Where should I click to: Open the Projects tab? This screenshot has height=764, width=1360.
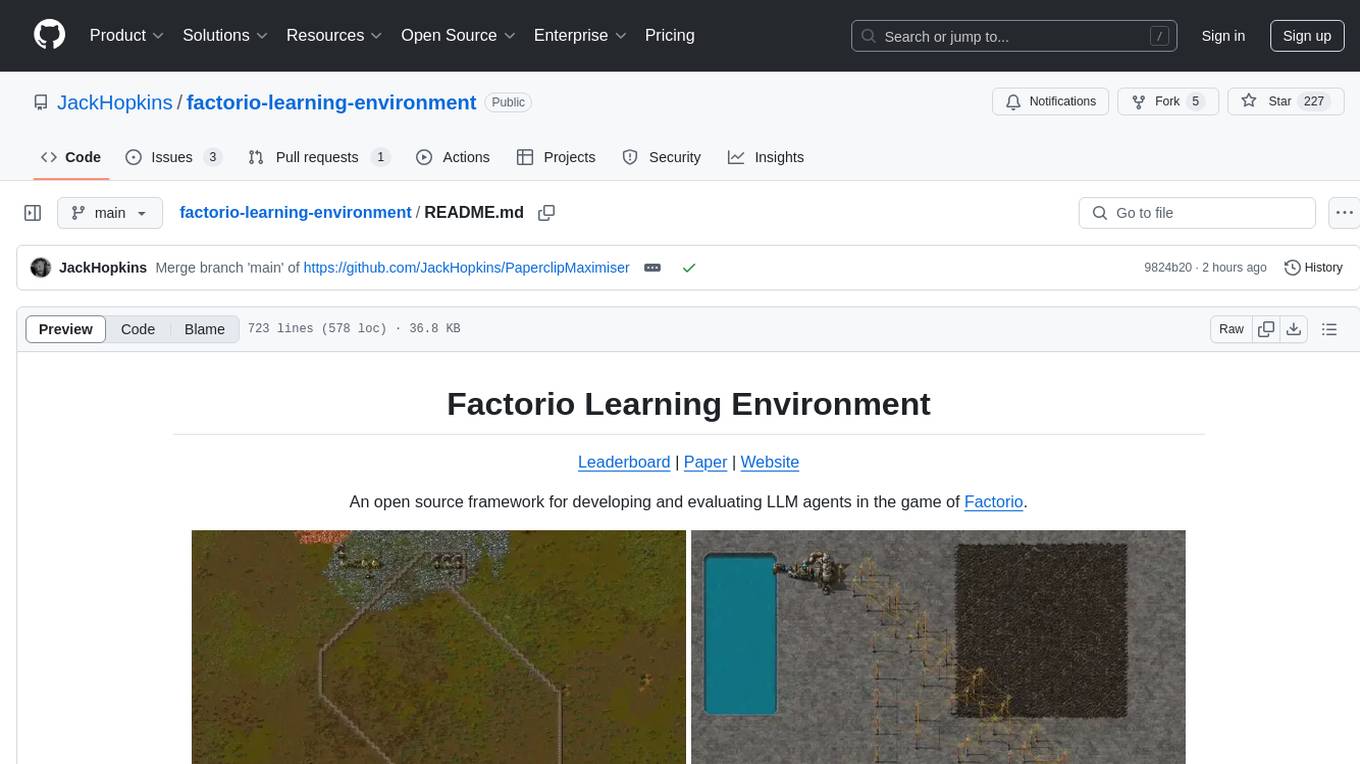point(556,157)
